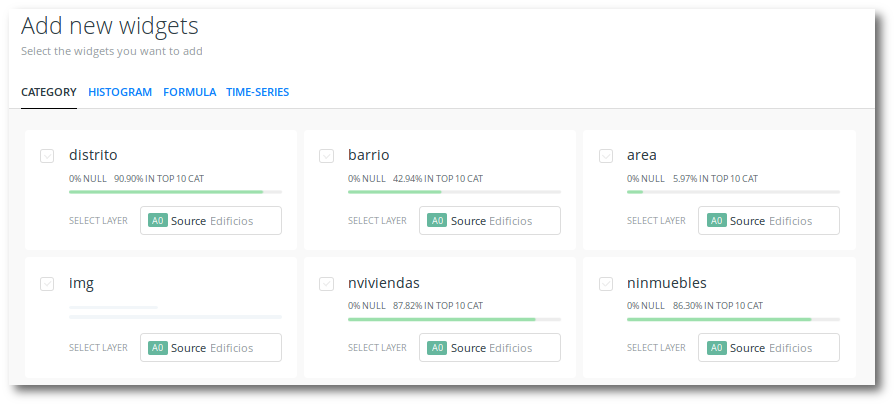
Task: Check the distrito widget checkbox
Action: [47, 156]
